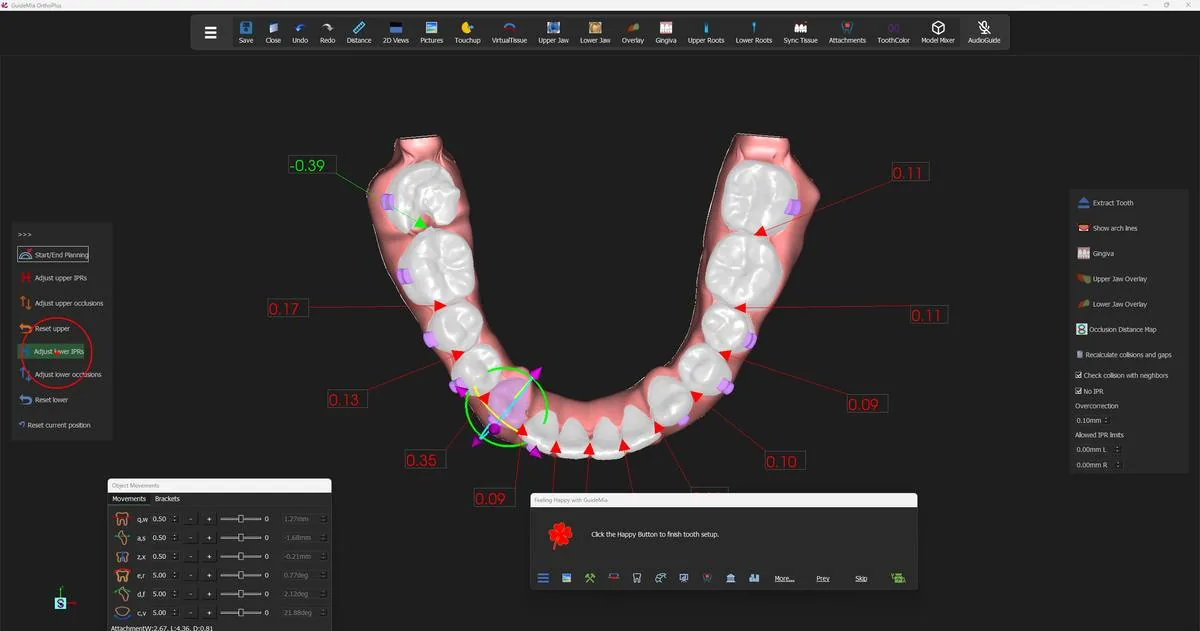Select Adjust lower occlusions
The image size is (1200, 631).
(60, 375)
